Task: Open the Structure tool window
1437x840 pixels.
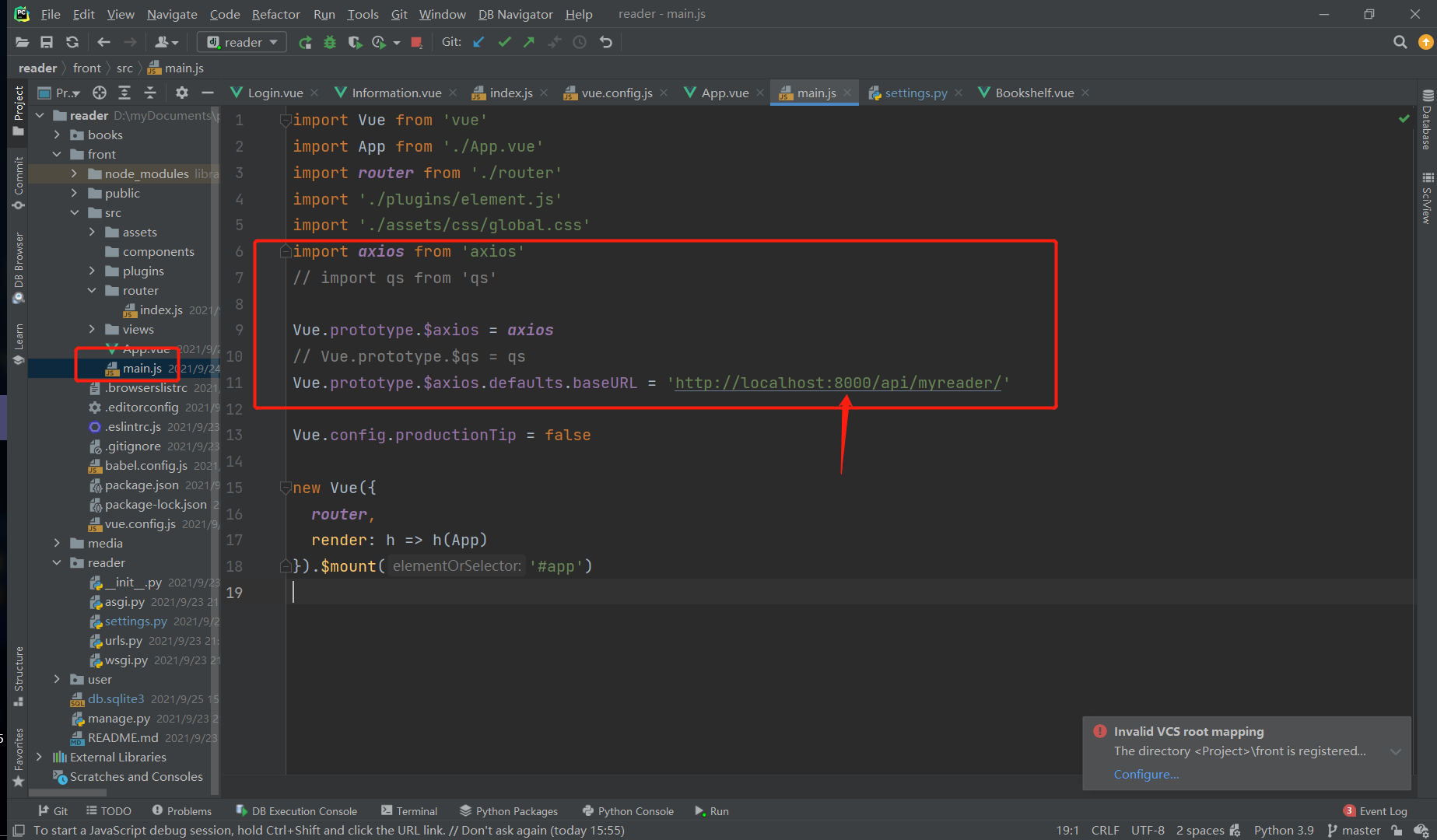Action: [19, 676]
